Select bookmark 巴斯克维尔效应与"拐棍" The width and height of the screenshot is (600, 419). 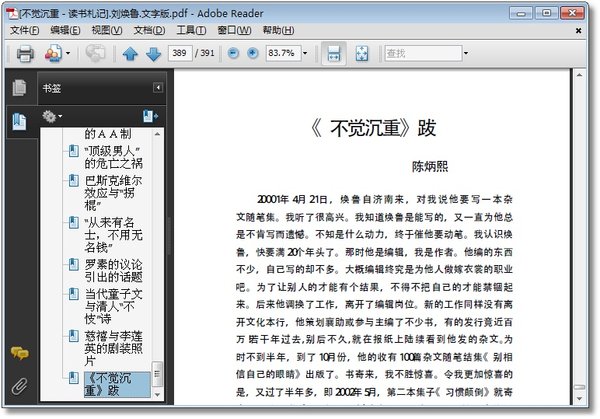(x=113, y=193)
